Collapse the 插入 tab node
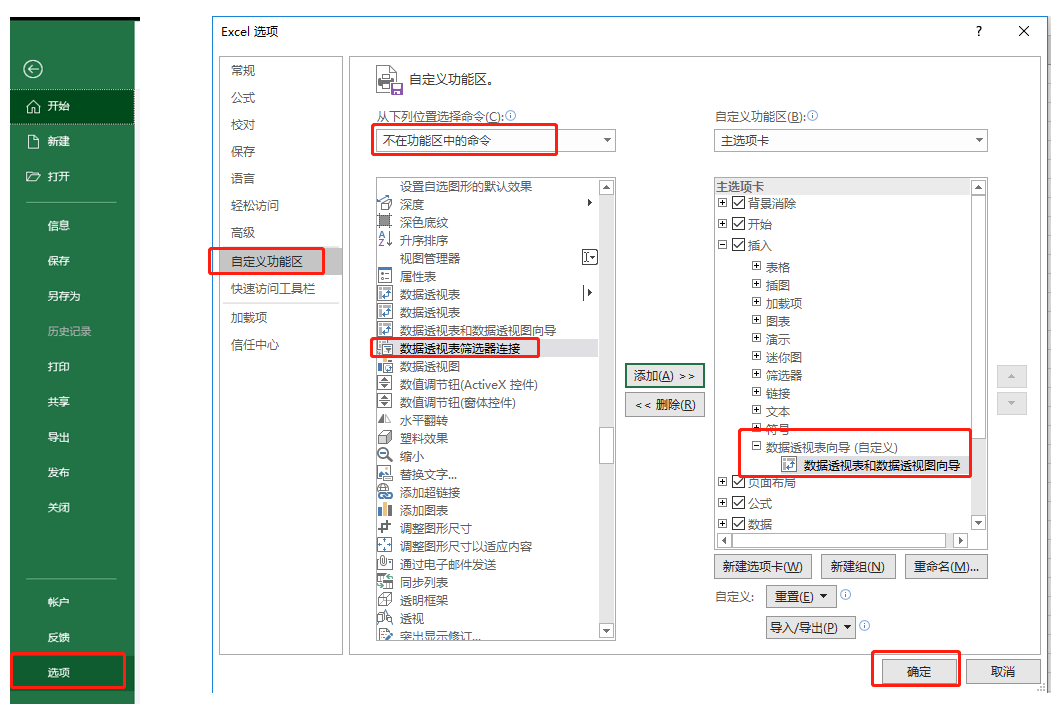 [723, 245]
